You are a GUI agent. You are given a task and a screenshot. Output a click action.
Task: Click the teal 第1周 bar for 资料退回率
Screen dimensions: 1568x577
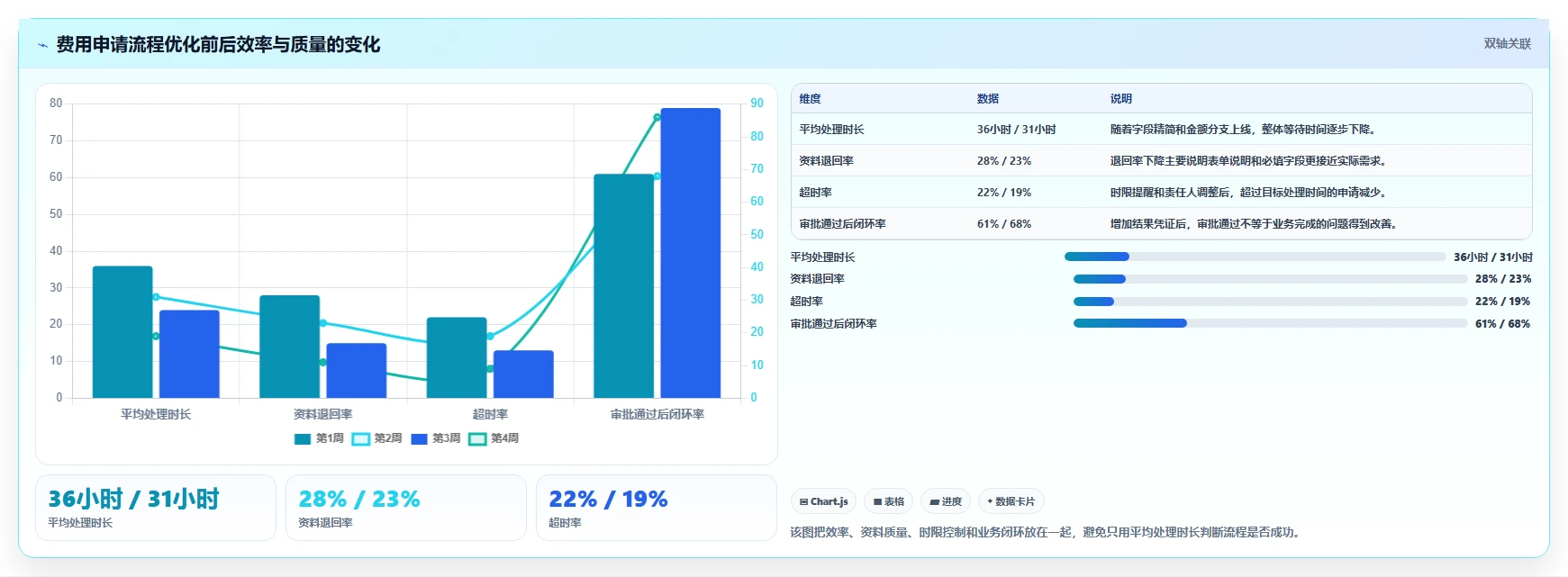coord(289,347)
